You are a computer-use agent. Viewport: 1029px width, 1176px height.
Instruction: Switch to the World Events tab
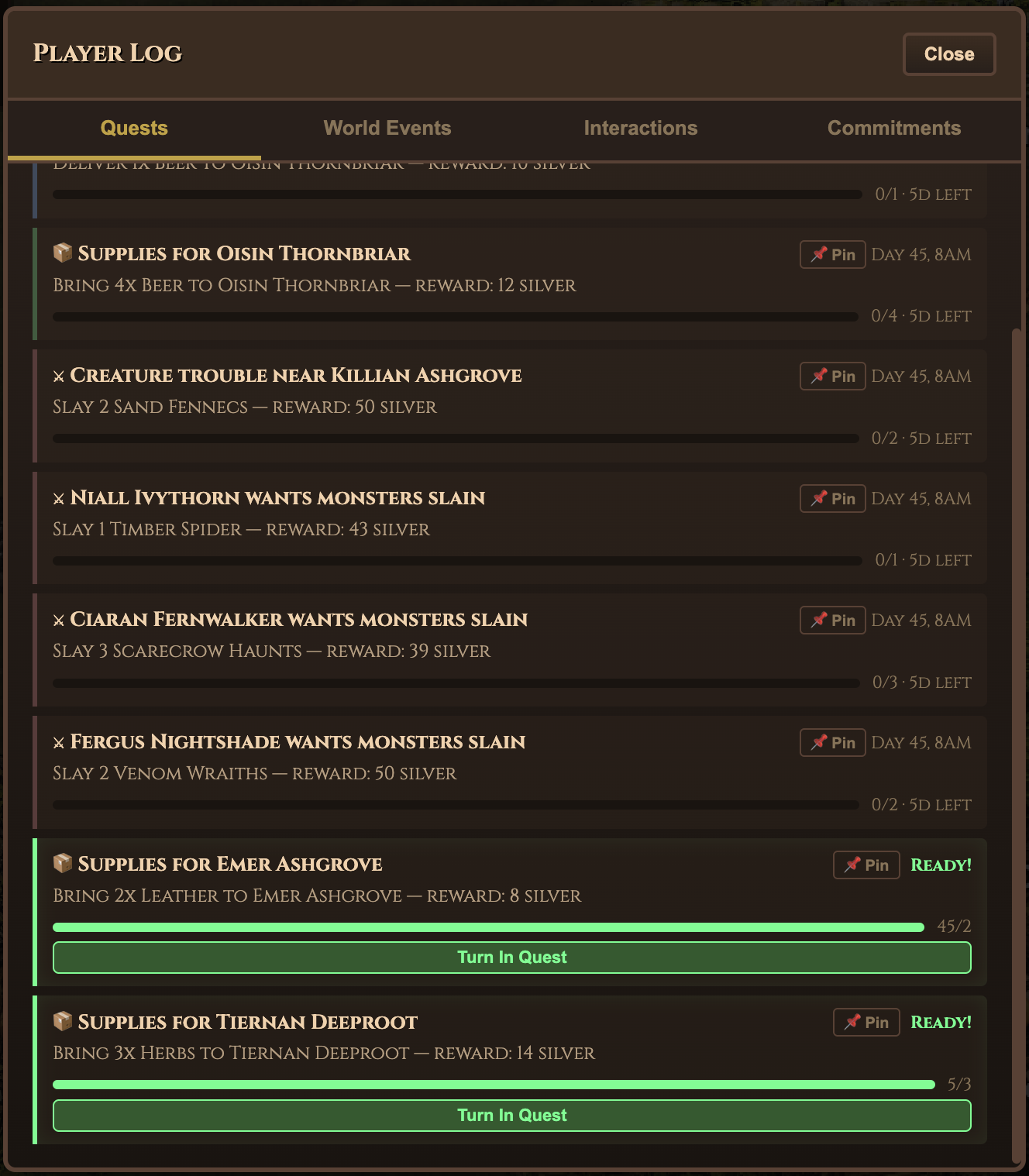click(x=387, y=127)
